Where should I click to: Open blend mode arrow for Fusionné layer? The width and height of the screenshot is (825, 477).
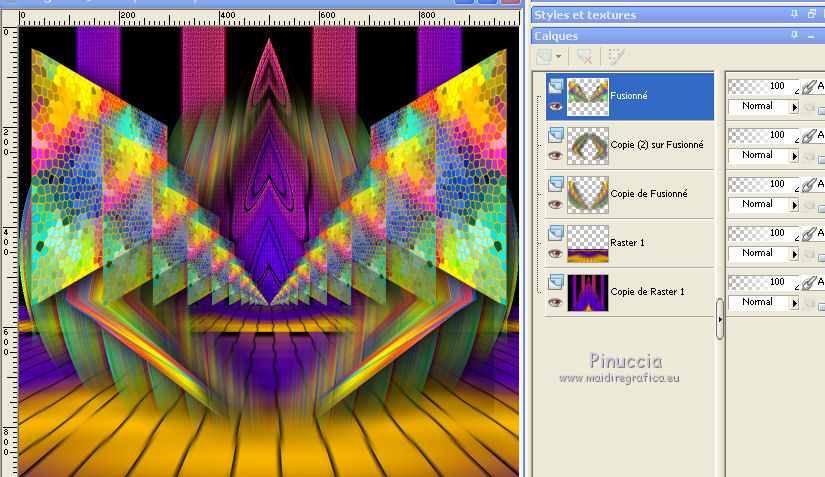click(x=794, y=107)
